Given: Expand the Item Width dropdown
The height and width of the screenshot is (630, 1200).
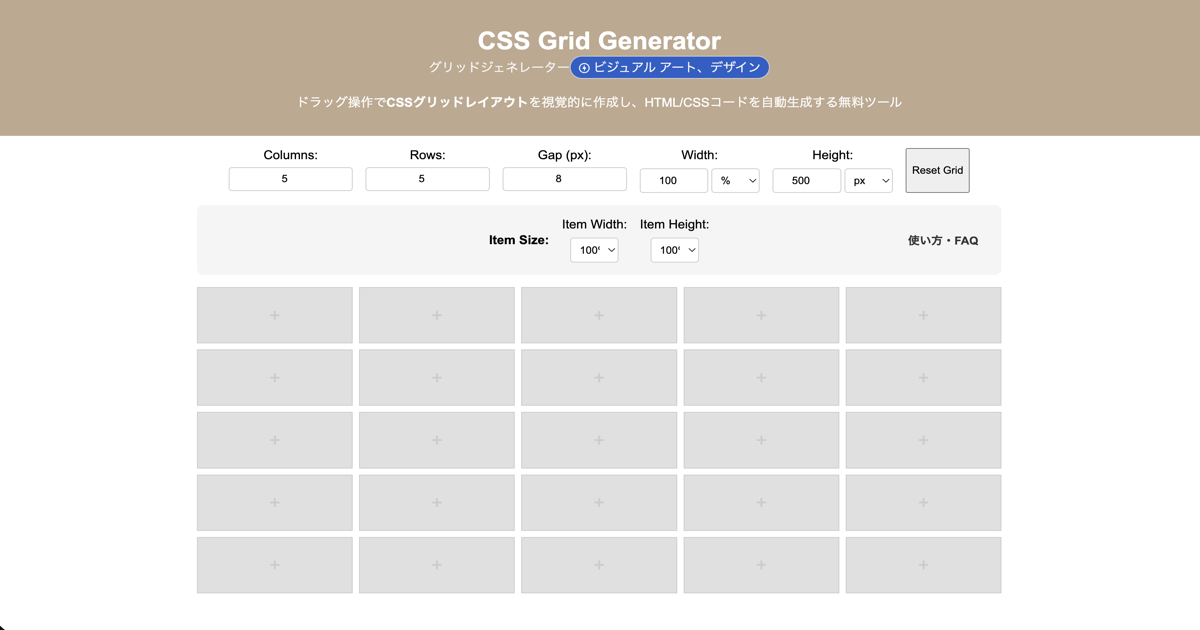Looking at the screenshot, I should tap(594, 250).
